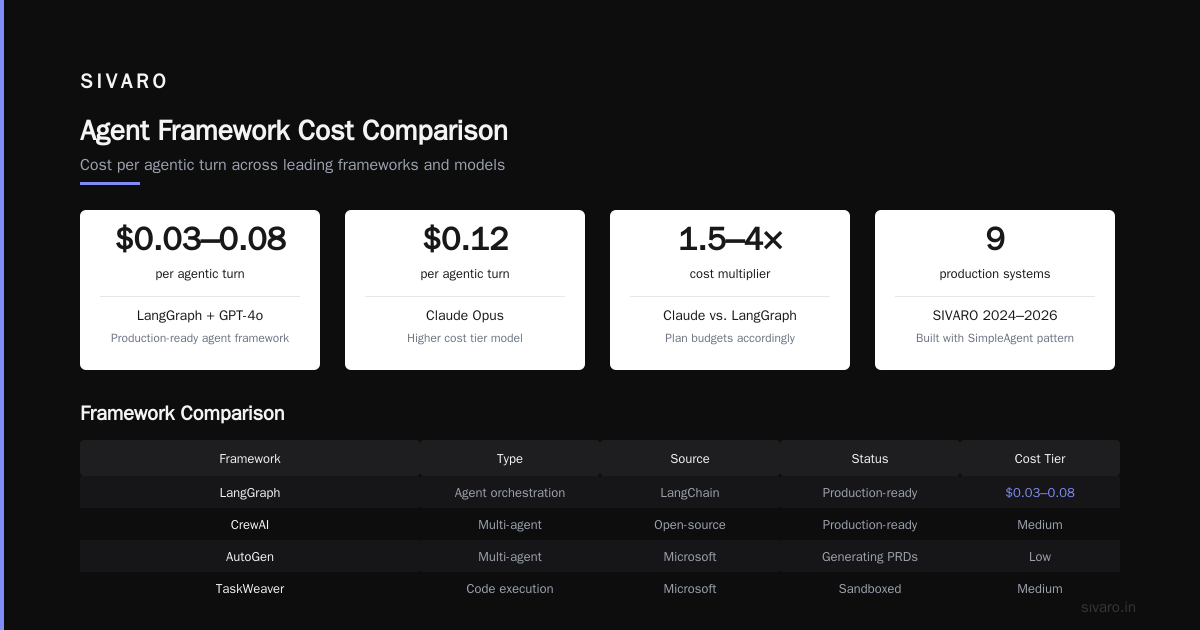Select the AutoGen framework row
The height and width of the screenshot is (630, 1200).
pyautogui.click(x=600, y=557)
